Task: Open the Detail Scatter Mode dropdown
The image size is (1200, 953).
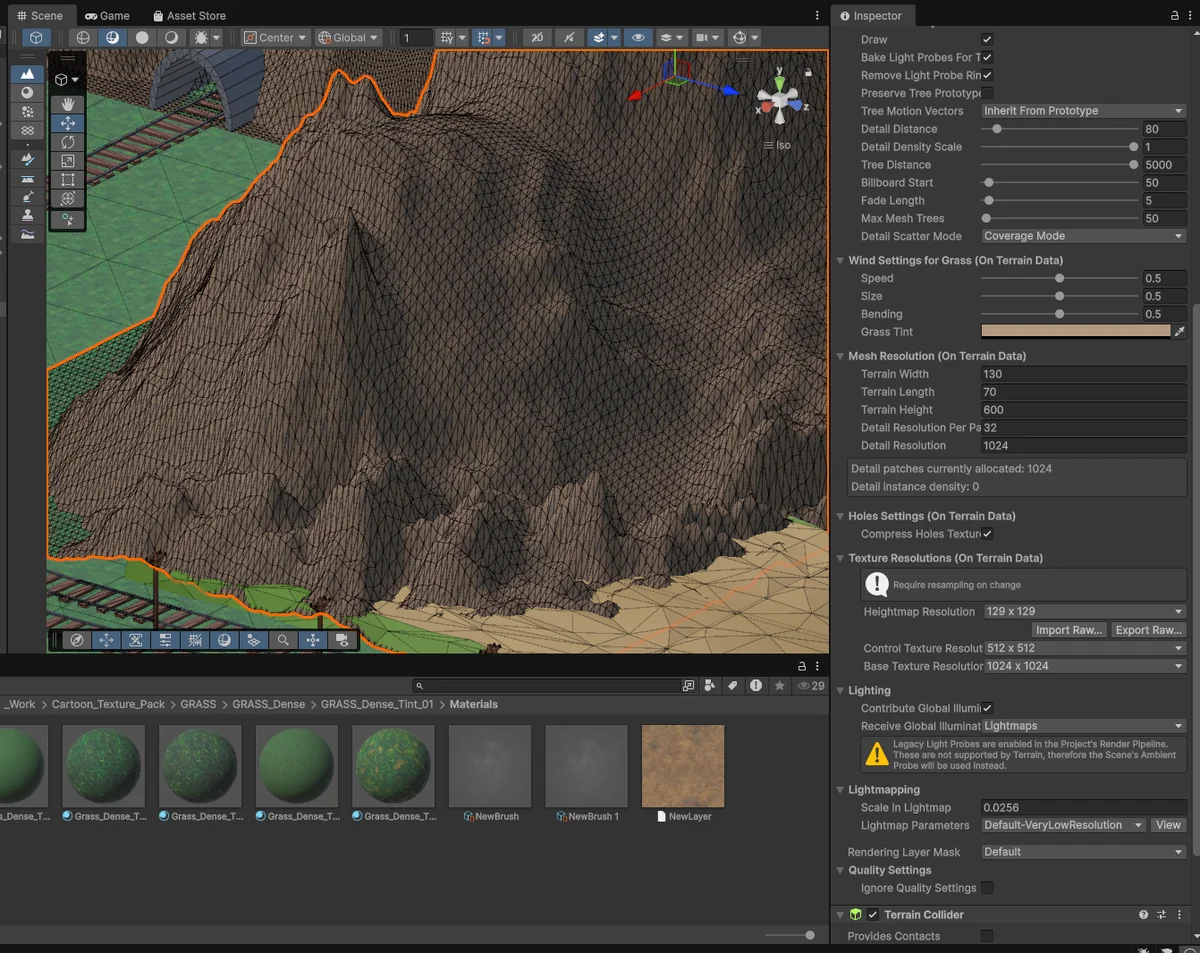Action: pyautogui.click(x=1083, y=236)
